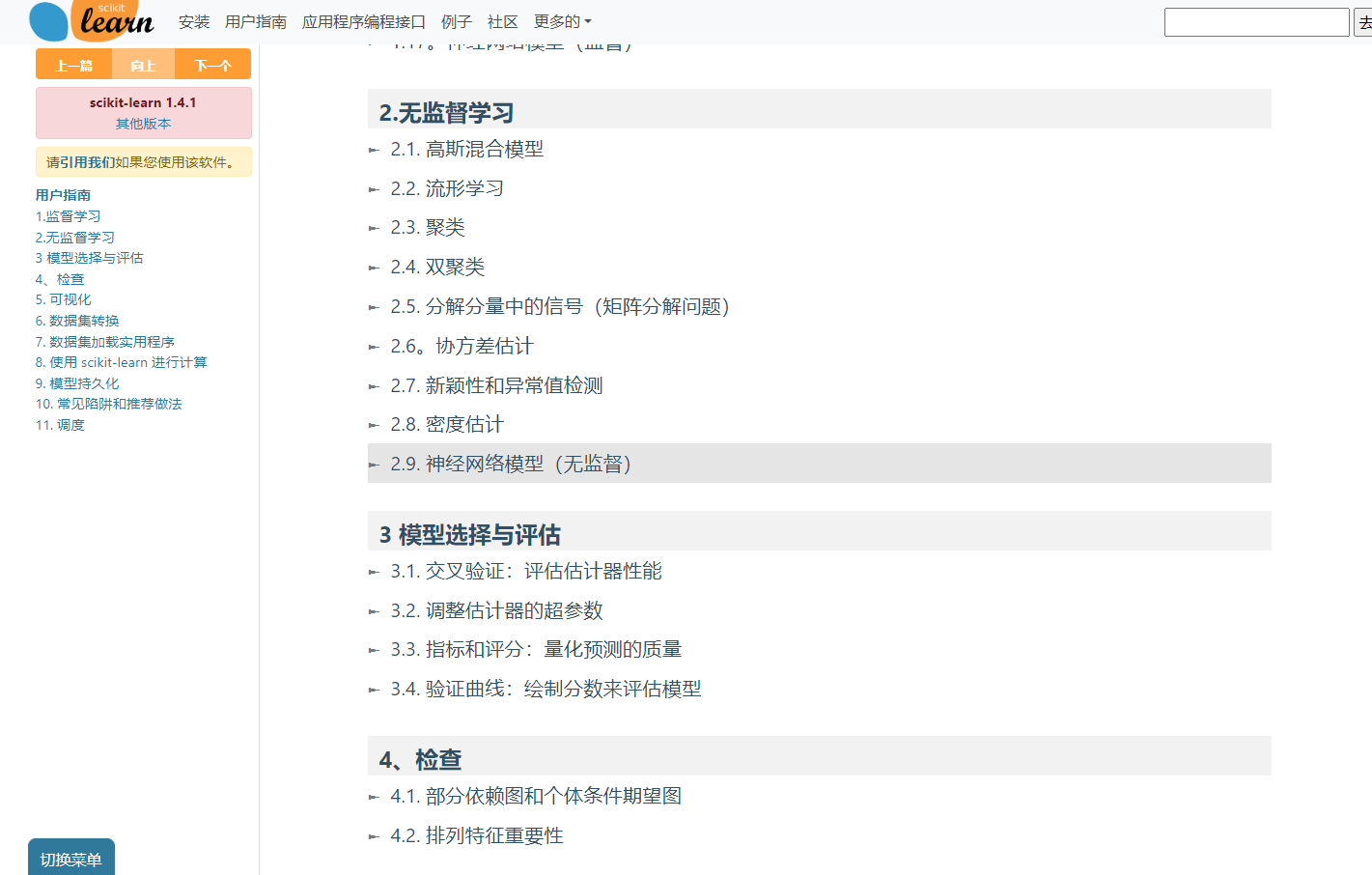The height and width of the screenshot is (875, 1372).
Task: Open 2.7. 新颖性和异常值检测
Action: [496, 385]
